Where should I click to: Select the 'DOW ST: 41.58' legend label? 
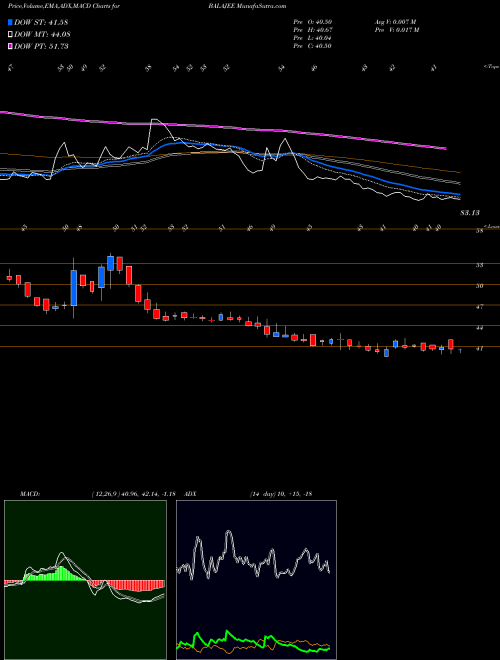point(41,23)
